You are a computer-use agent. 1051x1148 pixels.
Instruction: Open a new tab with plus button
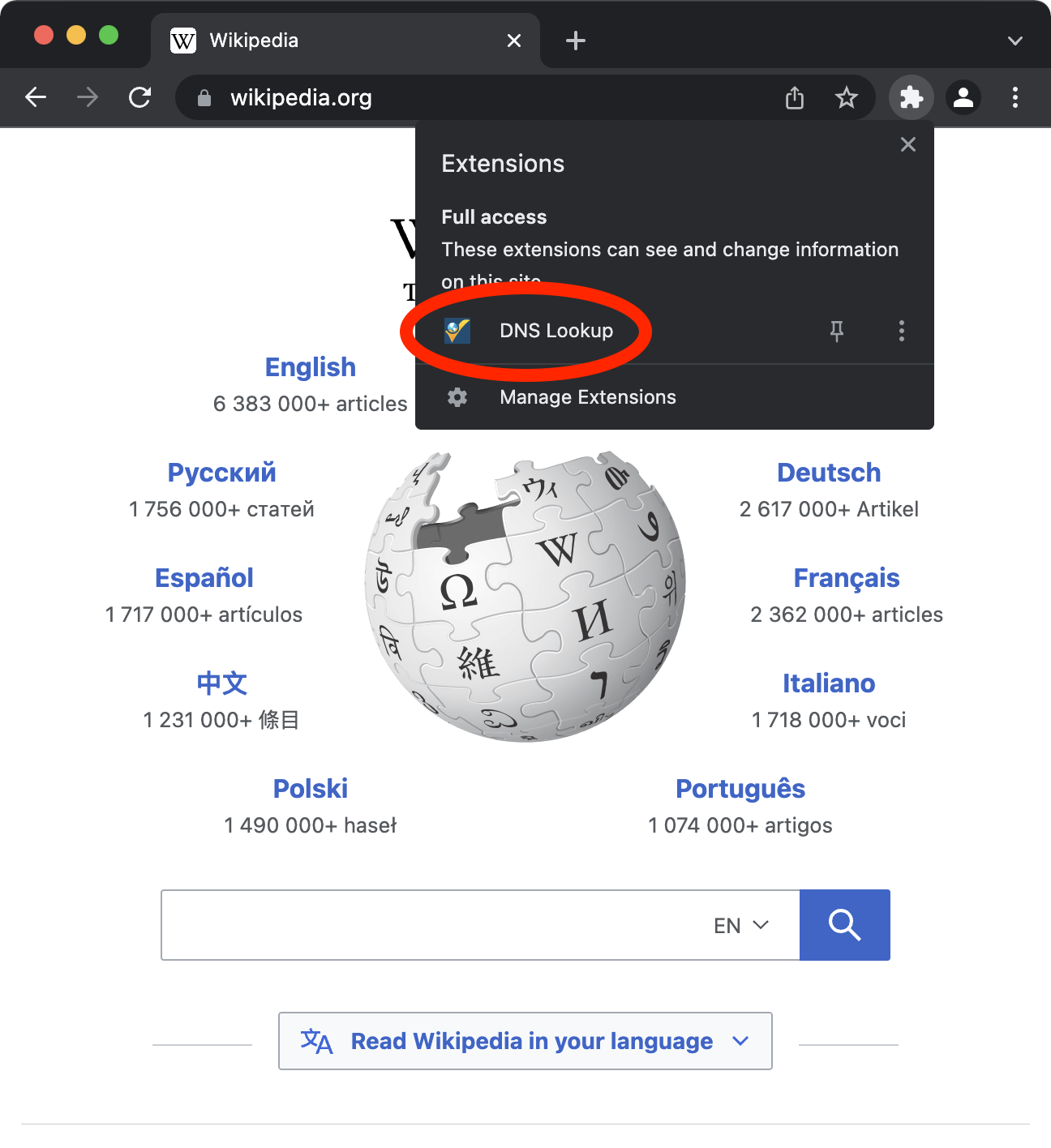tap(575, 41)
